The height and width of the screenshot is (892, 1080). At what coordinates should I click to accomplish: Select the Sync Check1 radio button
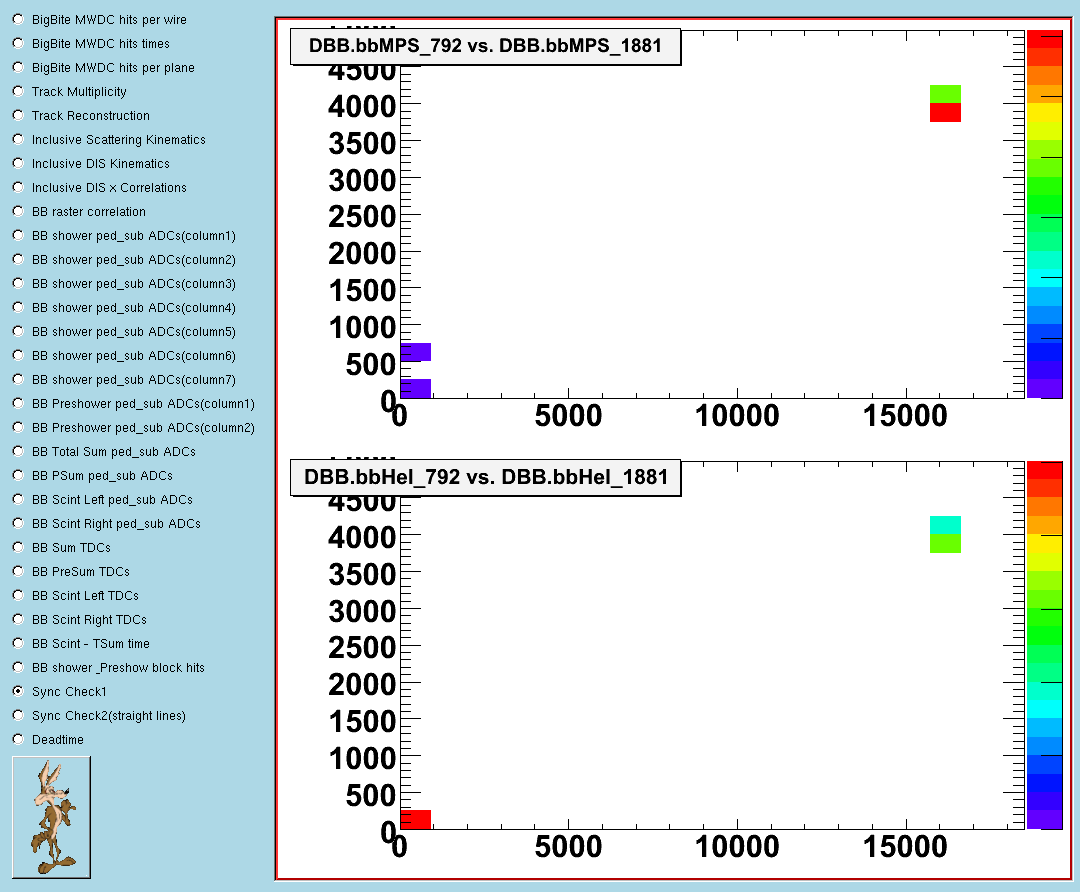point(19,692)
